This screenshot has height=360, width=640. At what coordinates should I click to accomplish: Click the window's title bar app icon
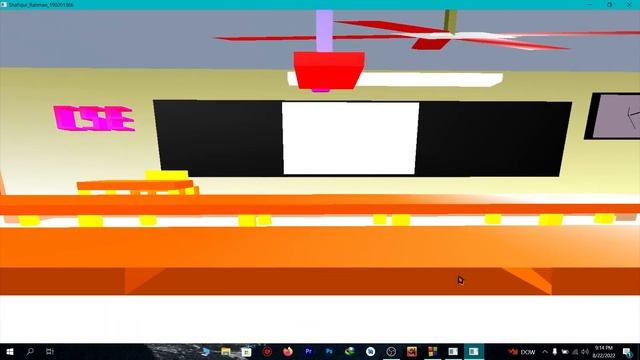[4, 4]
